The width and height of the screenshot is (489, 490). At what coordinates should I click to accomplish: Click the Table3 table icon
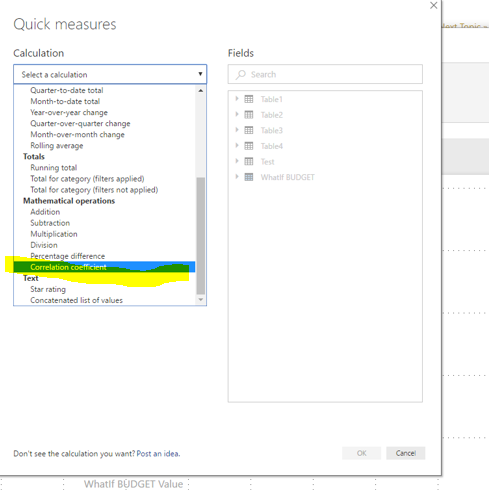tap(249, 130)
